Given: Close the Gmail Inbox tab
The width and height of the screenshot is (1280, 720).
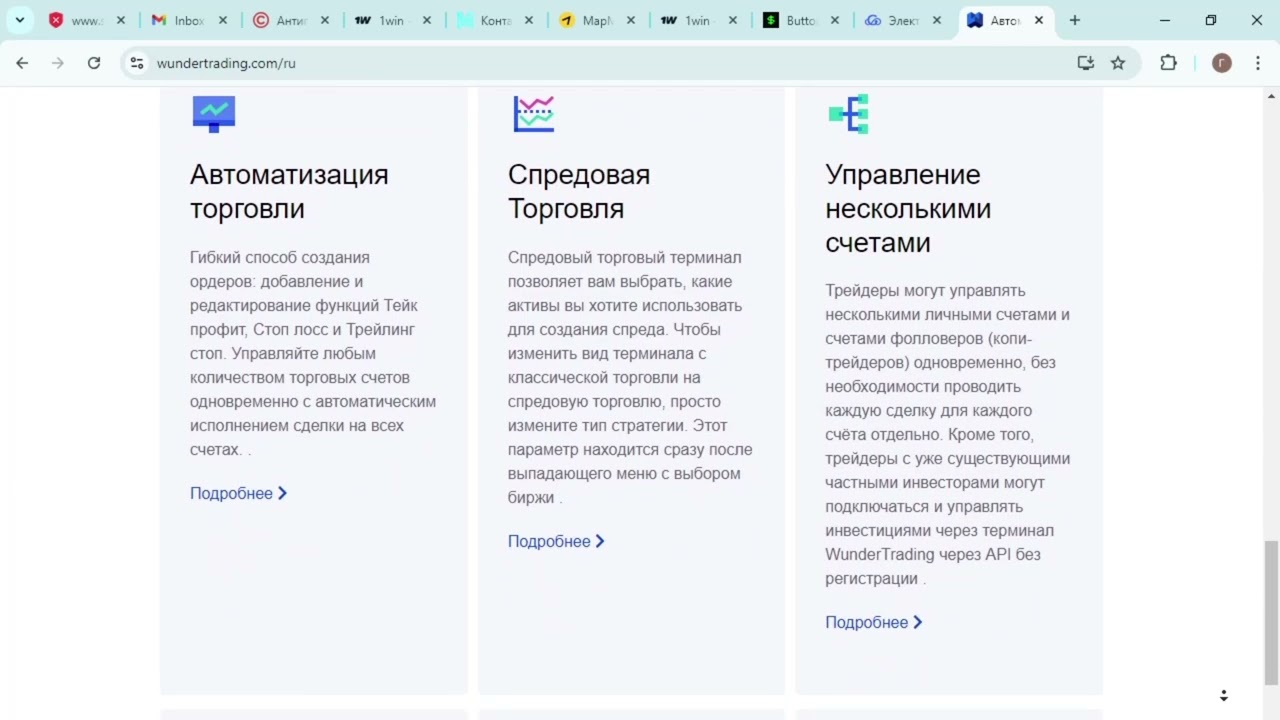Looking at the screenshot, I should point(222,20).
